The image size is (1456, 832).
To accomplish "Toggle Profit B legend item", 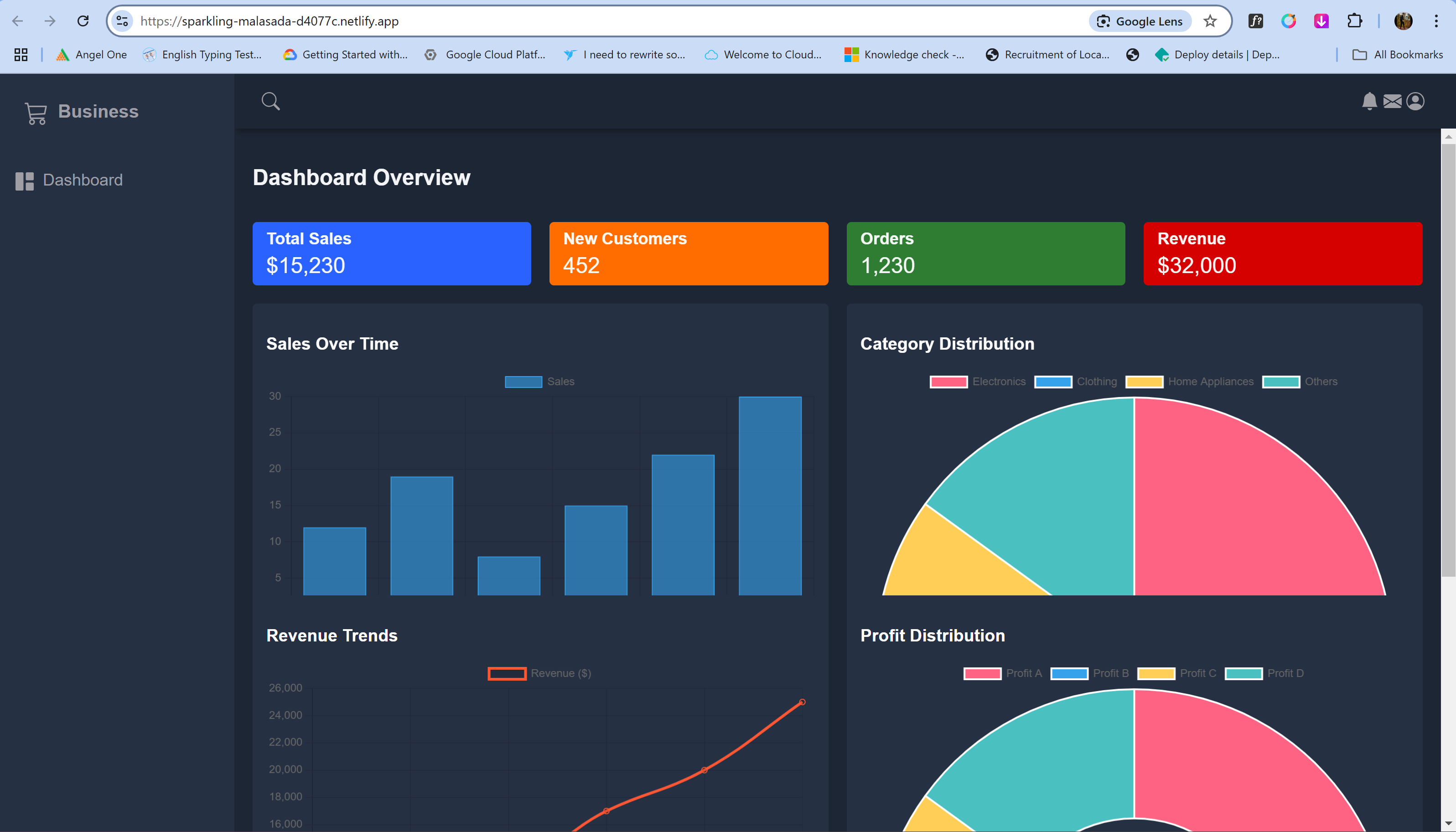I will (x=1089, y=673).
